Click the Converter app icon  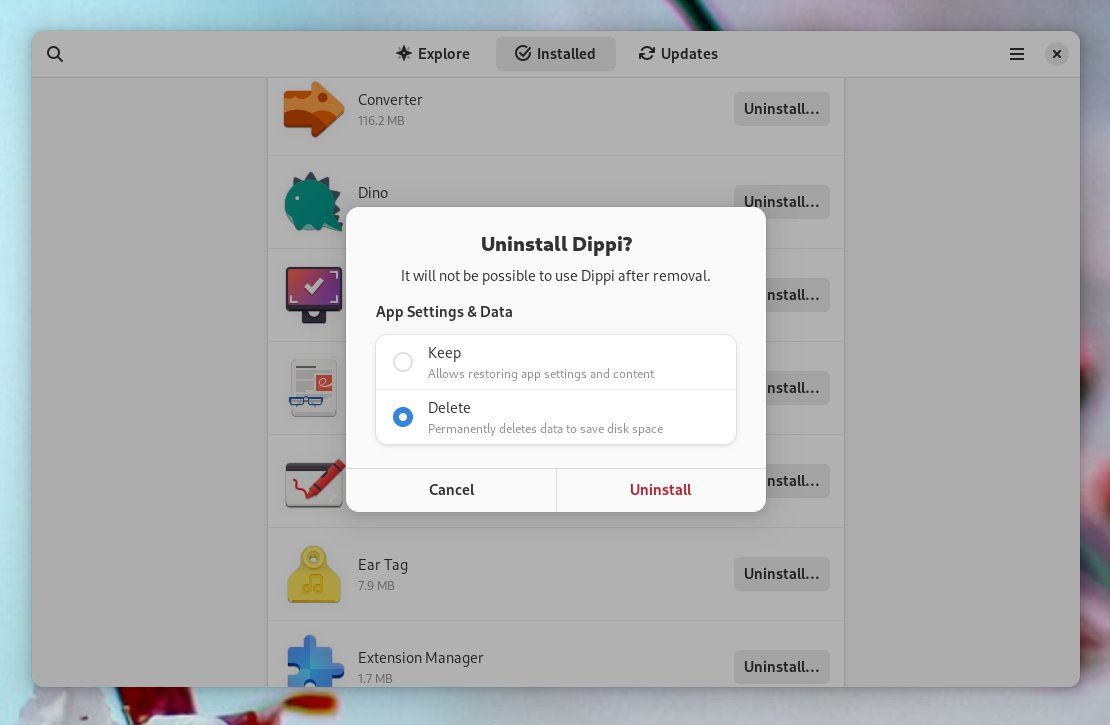(x=314, y=109)
